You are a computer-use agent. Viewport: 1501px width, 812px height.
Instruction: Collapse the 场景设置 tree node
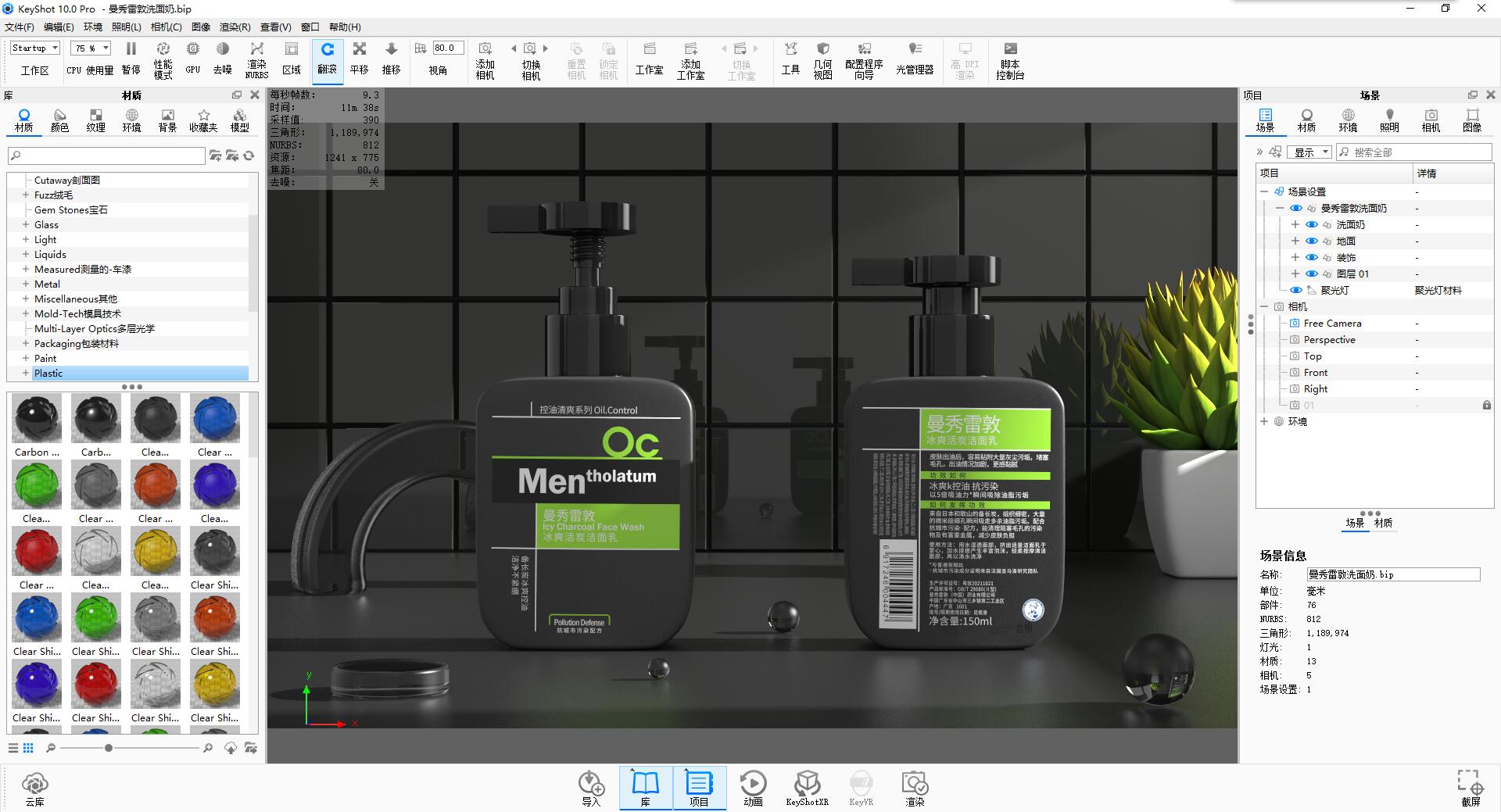click(x=1264, y=192)
